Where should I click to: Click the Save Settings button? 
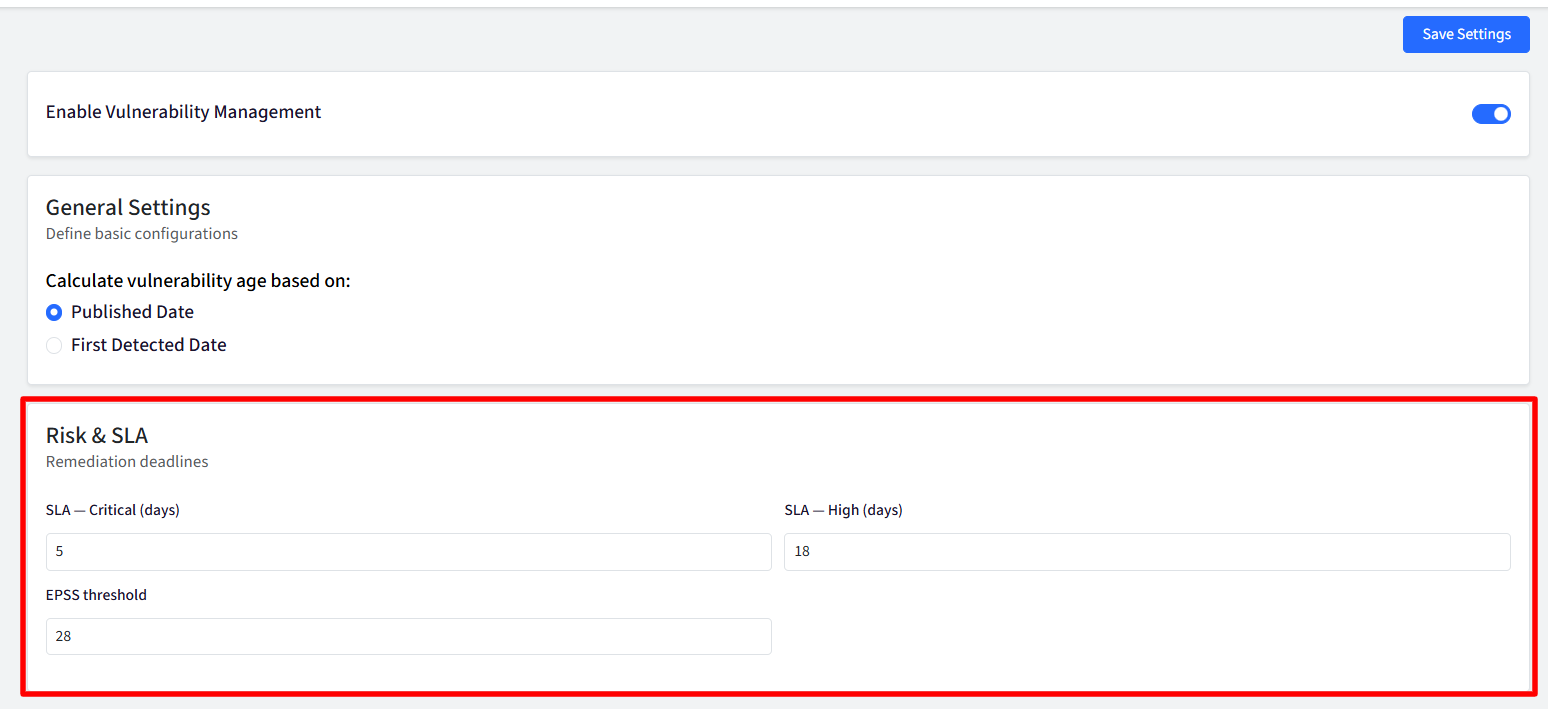pyautogui.click(x=1466, y=34)
